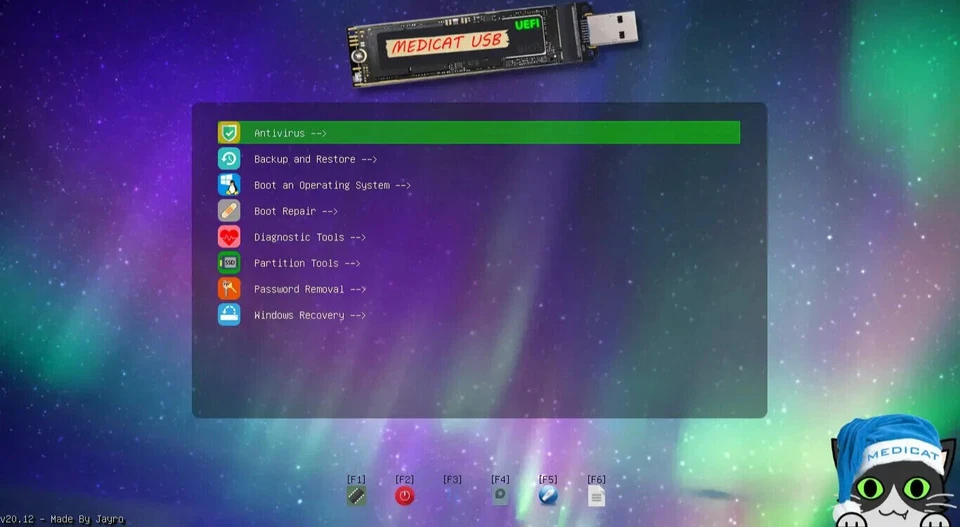Open the Password Removal --> submenu

[x=310, y=289]
